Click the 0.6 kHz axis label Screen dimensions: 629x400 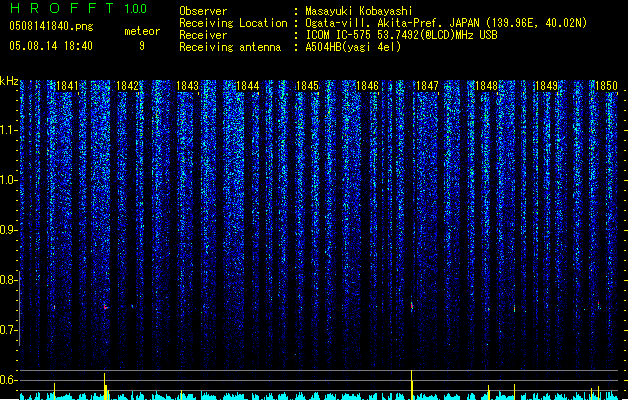pos(8,380)
